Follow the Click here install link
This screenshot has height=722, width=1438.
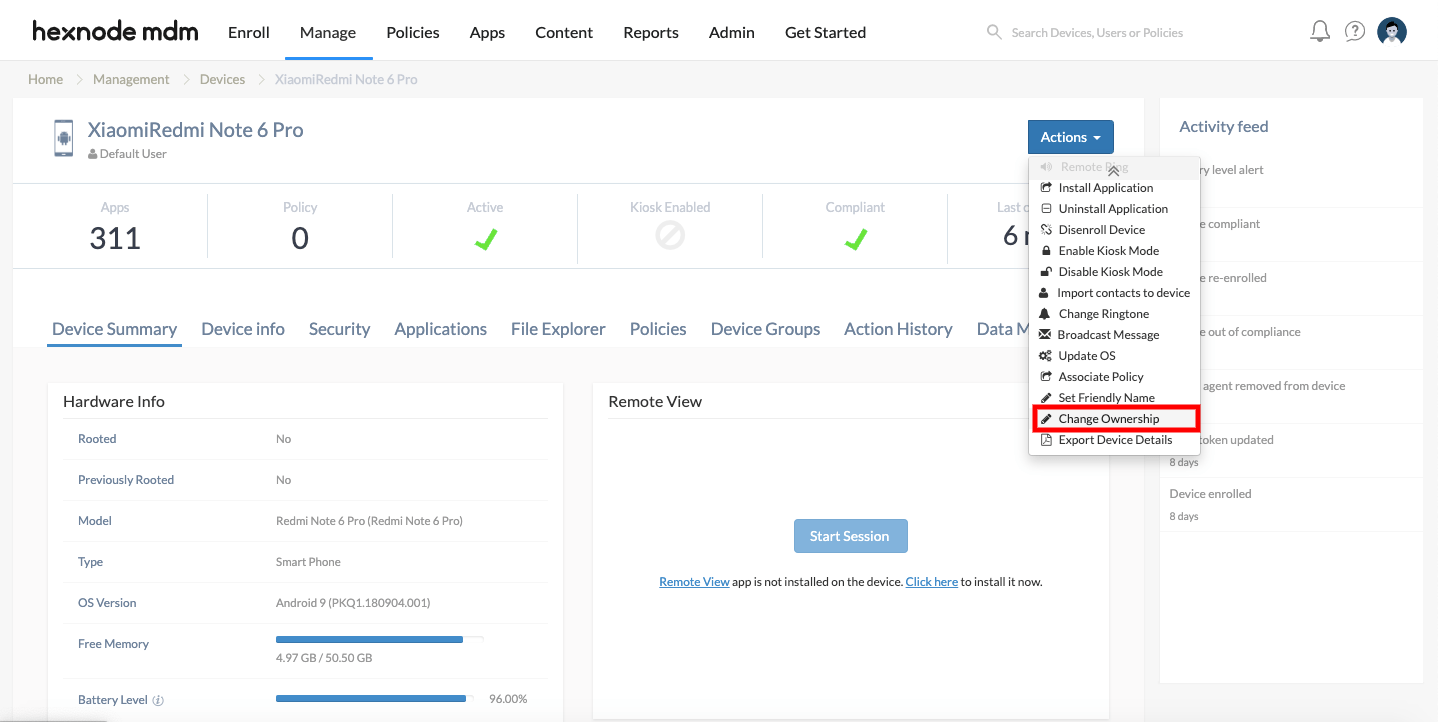(931, 582)
